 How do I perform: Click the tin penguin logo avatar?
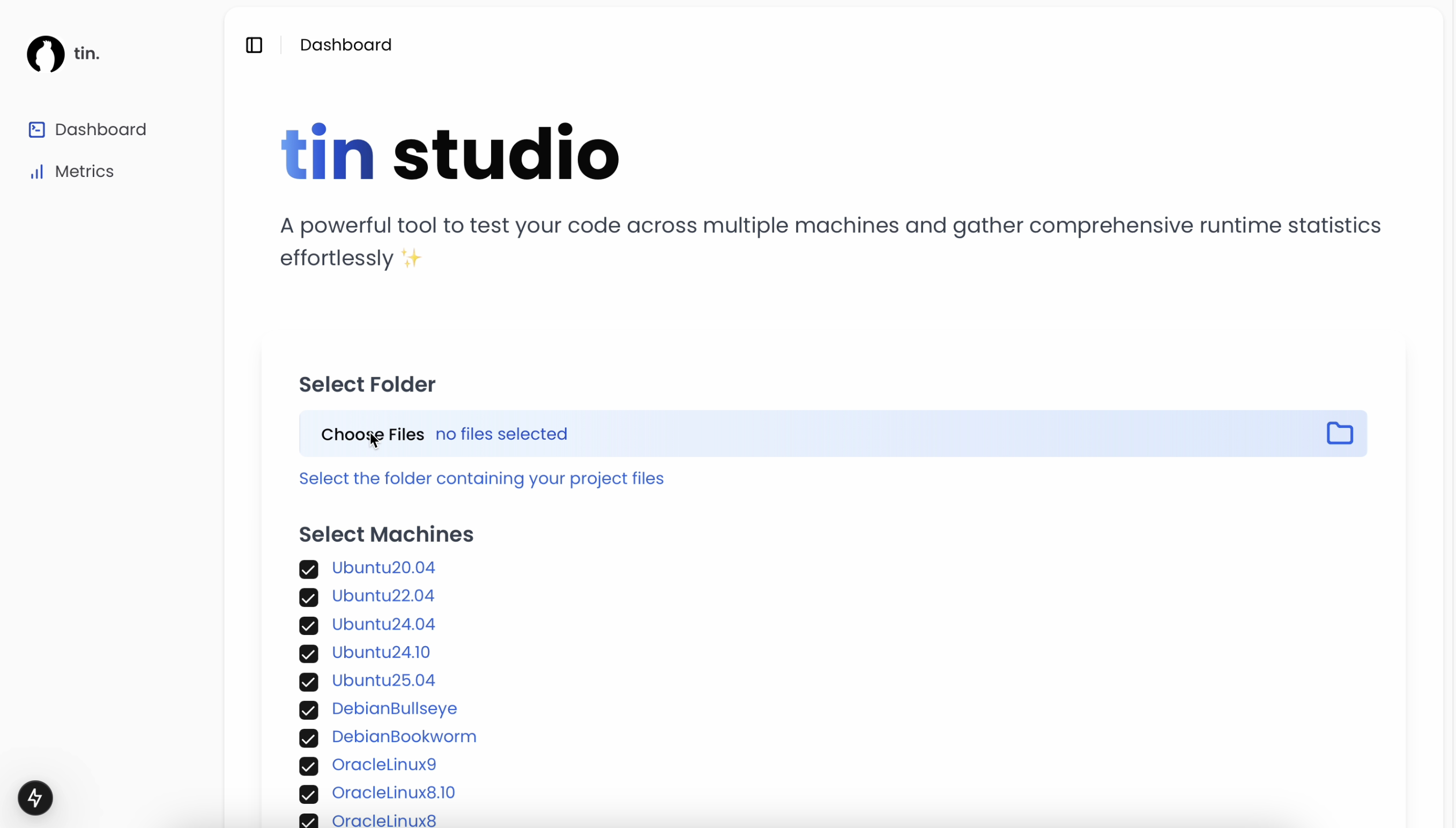(46, 54)
